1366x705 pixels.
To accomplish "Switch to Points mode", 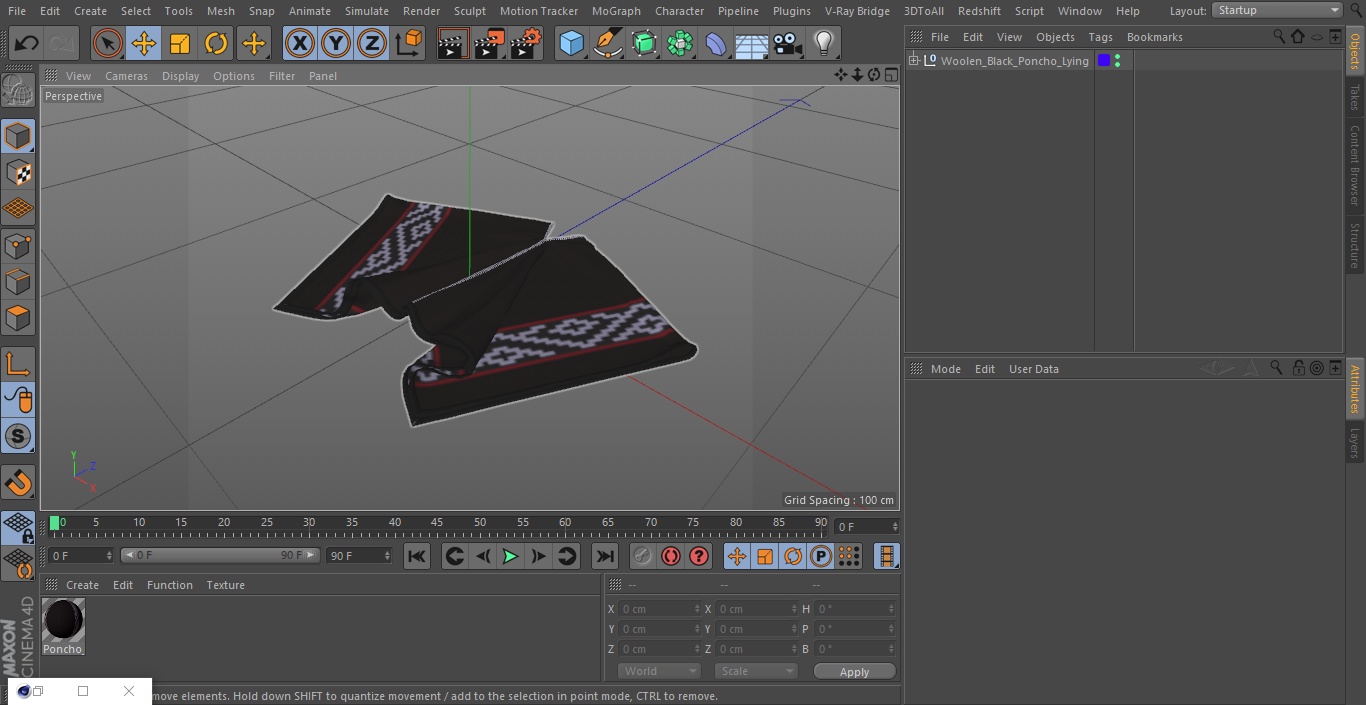I will tap(18, 245).
